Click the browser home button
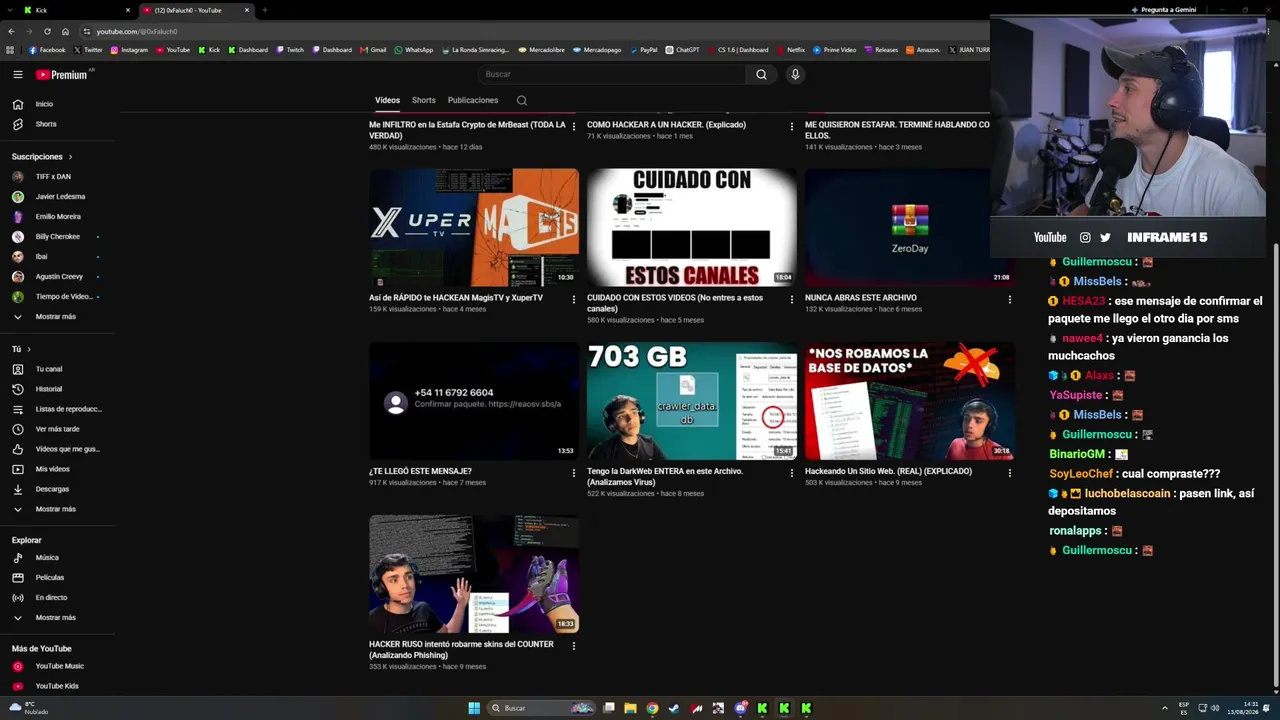Viewport: 1280px width, 720px height. (x=66, y=31)
